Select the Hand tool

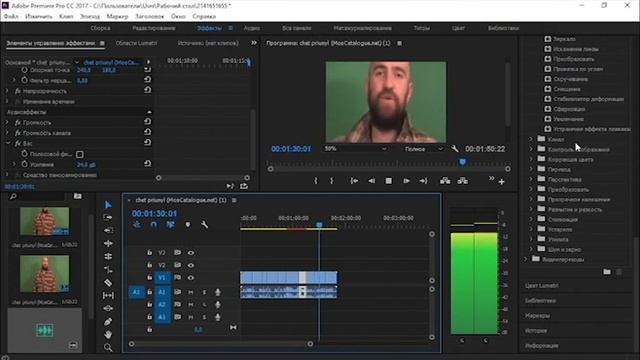(x=108, y=335)
